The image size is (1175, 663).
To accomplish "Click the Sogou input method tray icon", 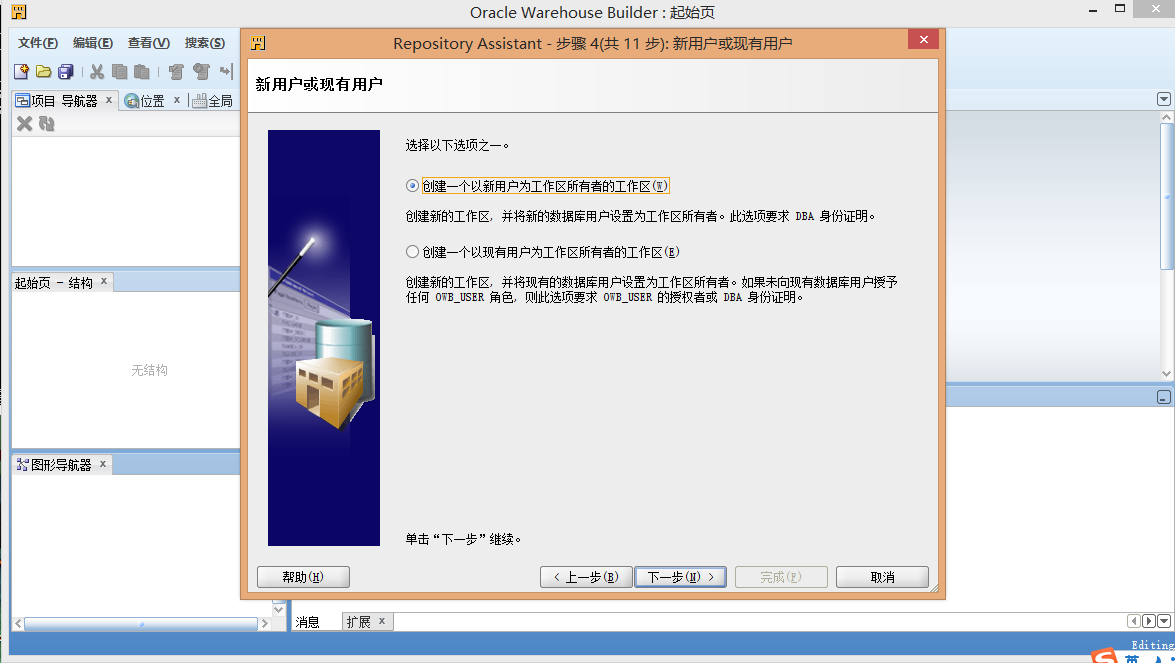I will [x=1104, y=656].
